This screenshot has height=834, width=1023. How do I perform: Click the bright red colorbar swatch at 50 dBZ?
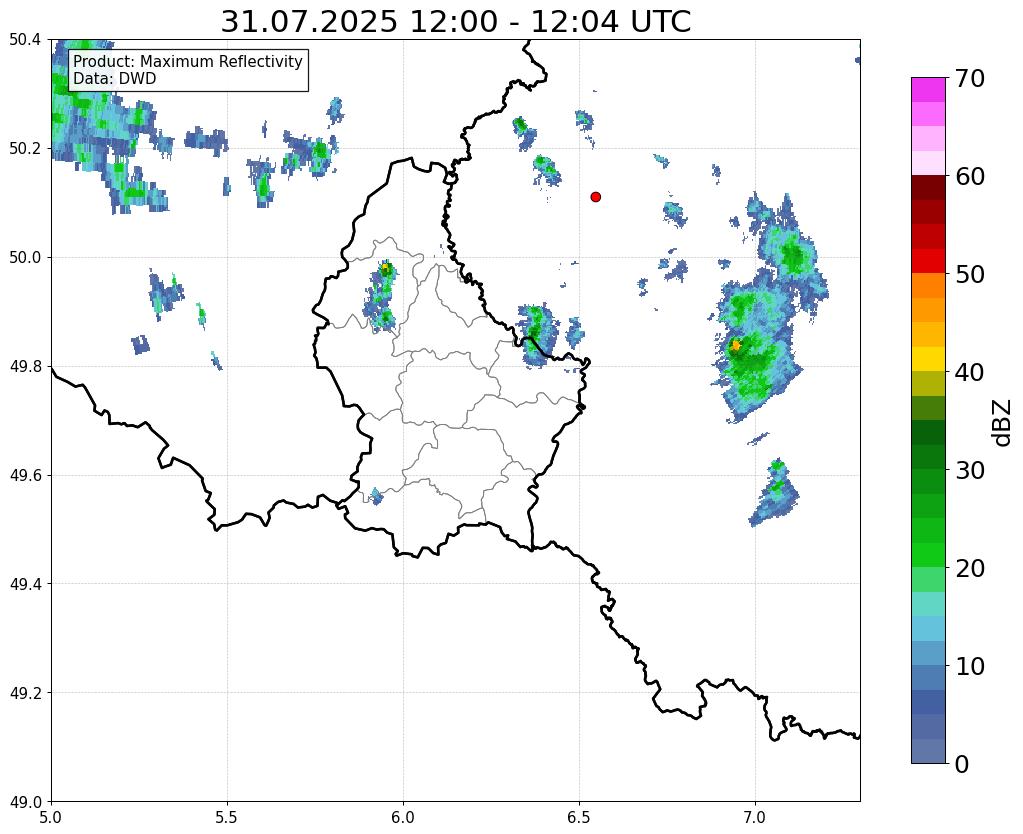(928, 261)
